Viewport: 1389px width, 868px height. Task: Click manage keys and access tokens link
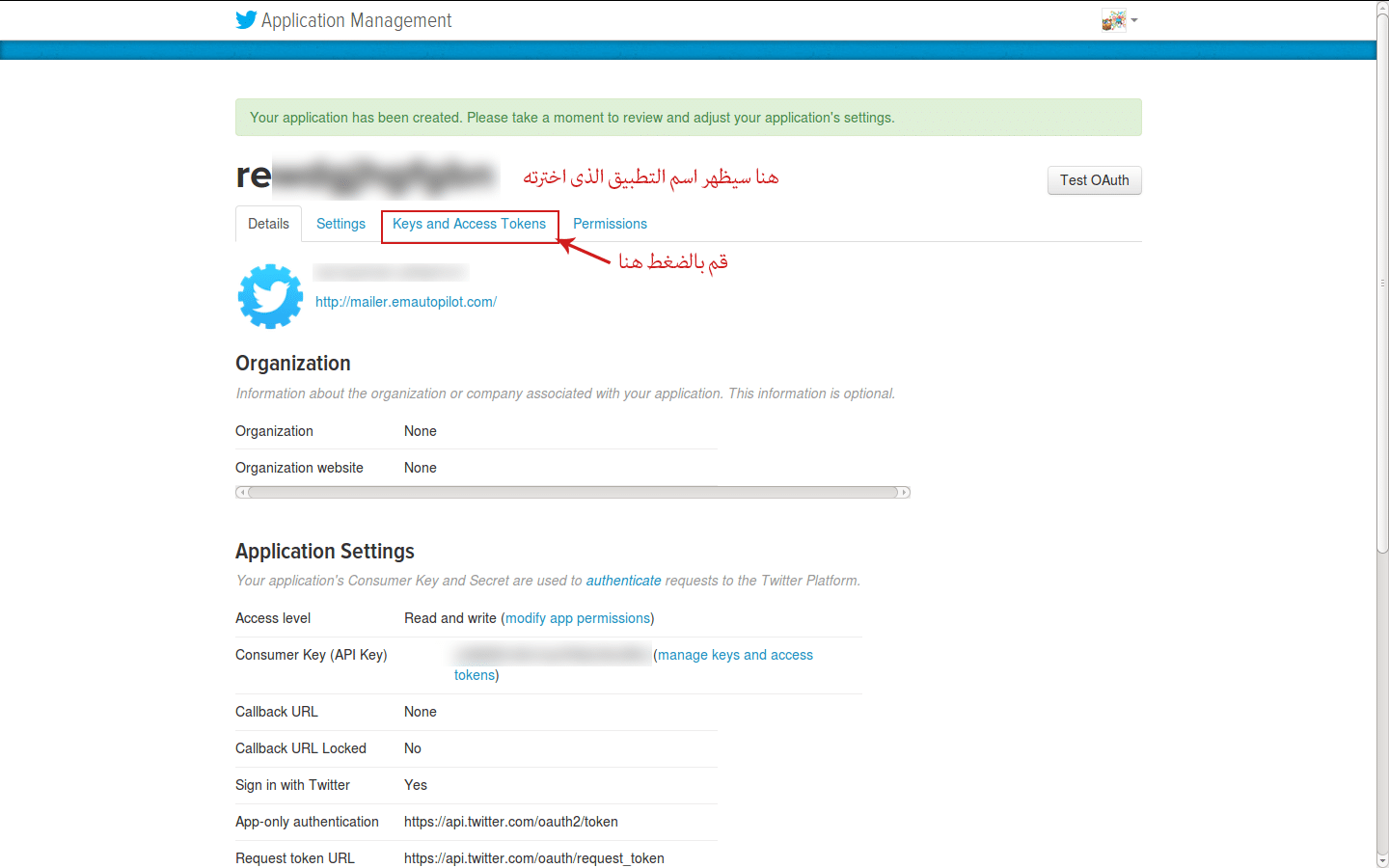click(634, 665)
